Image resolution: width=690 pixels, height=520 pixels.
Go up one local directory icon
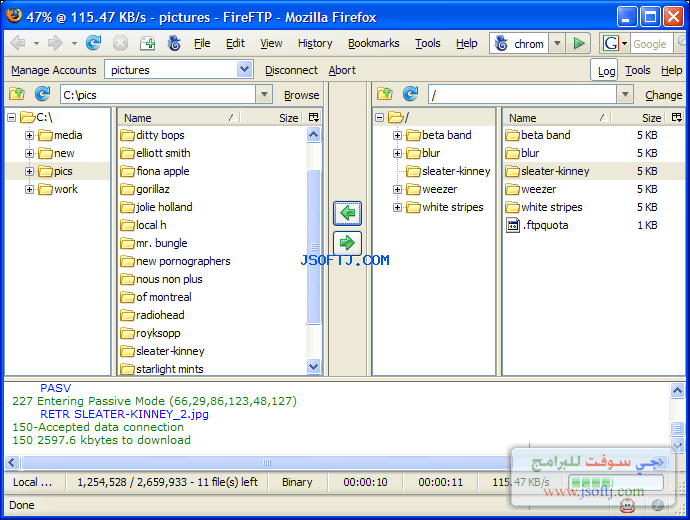(x=17, y=94)
